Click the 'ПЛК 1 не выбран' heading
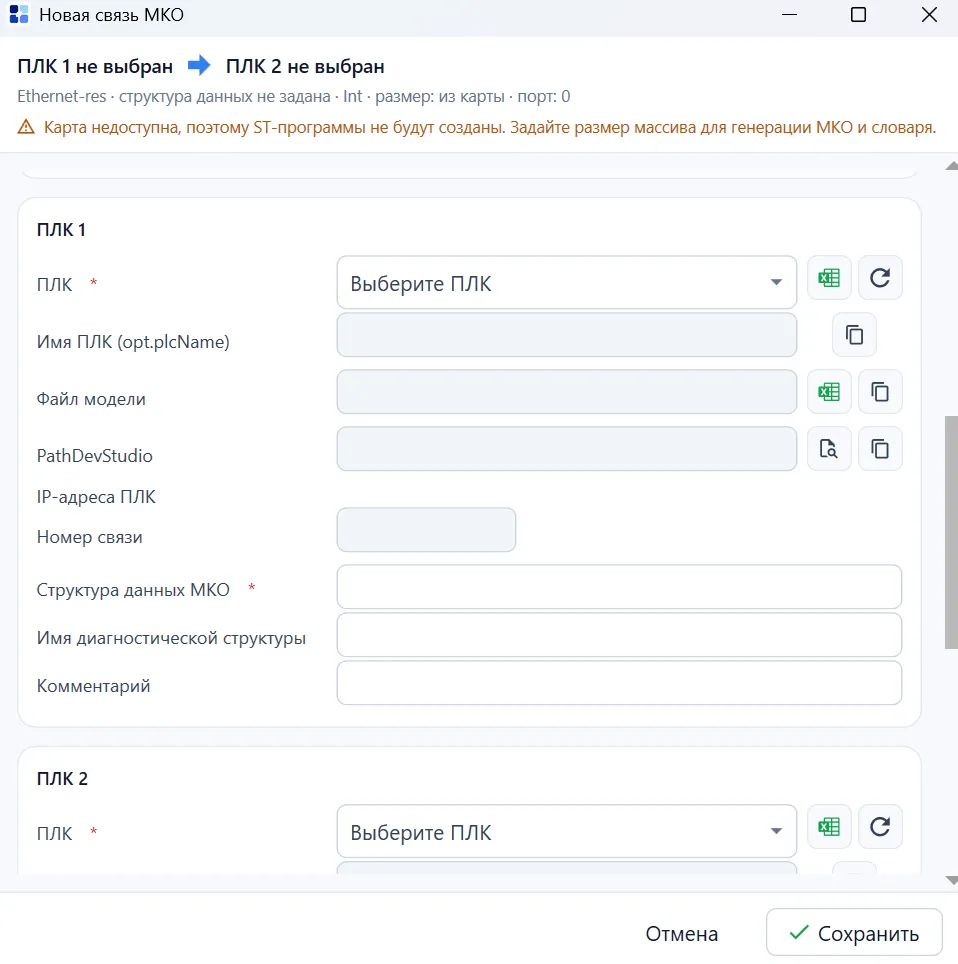This screenshot has height=964, width=958. click(x=95, y=66)
